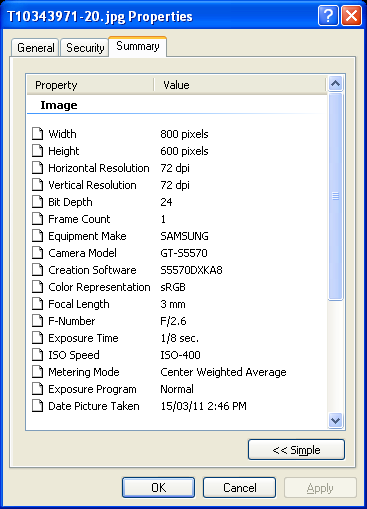Image resolution: width=367 pixels, height=509 pixels.
Task: Click the Property column header
Action: point(91,85)
